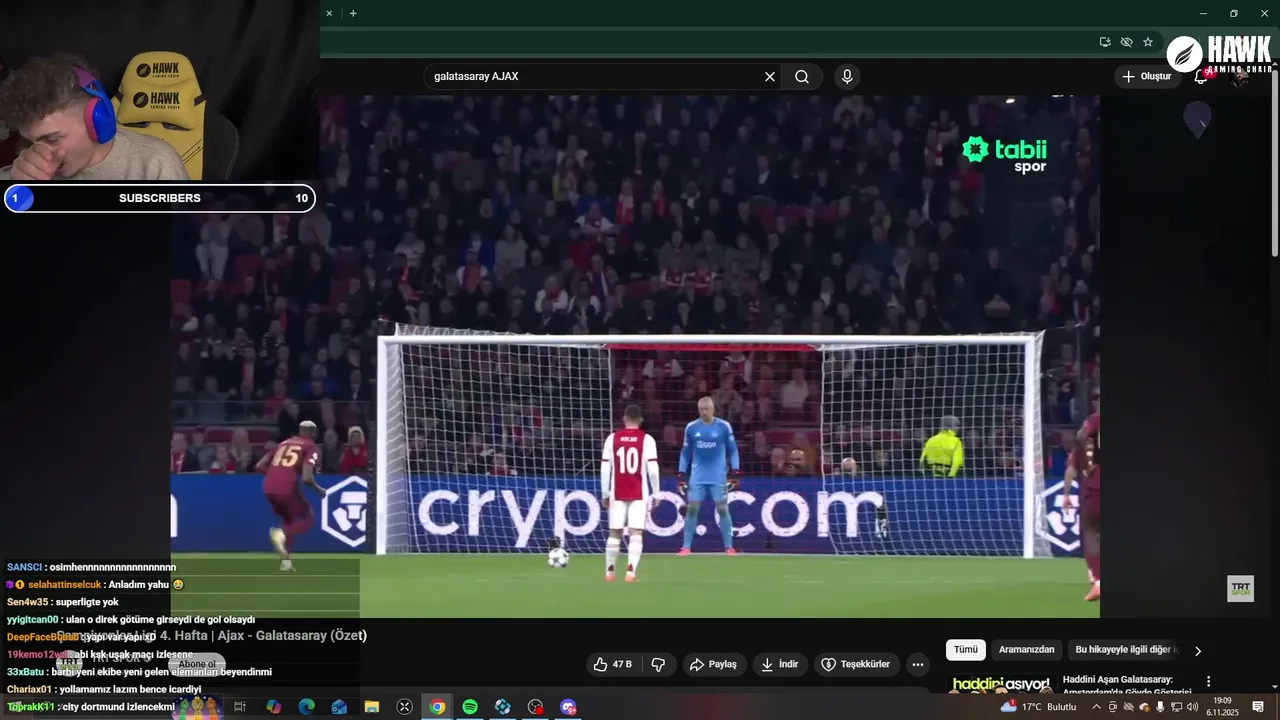
Task: Open the Copilot icon in taskbar
Action: pos(273,707)
